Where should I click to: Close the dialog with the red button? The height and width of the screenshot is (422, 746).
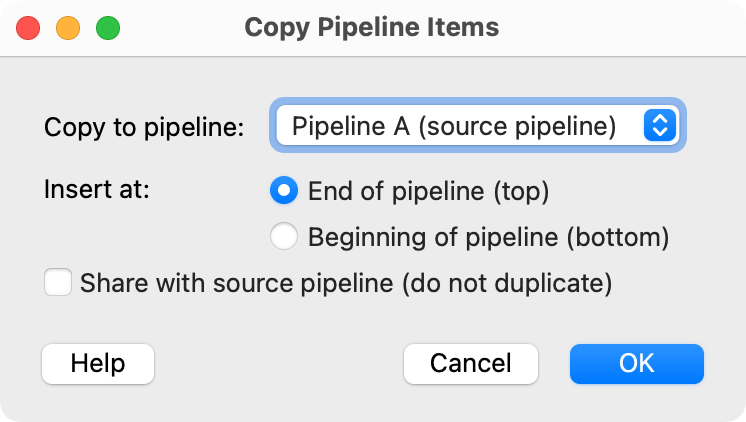tap(28, 27)
